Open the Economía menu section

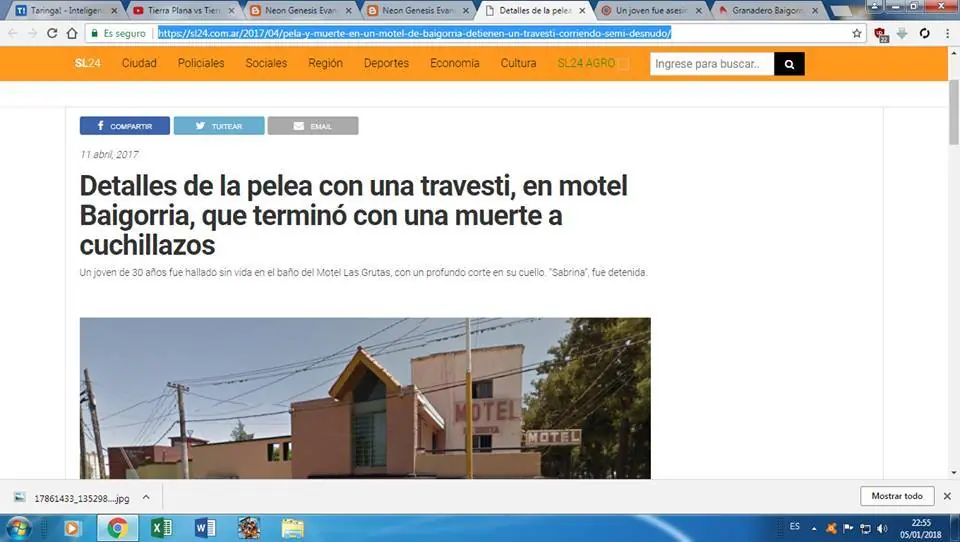click(x=454, y=63)
